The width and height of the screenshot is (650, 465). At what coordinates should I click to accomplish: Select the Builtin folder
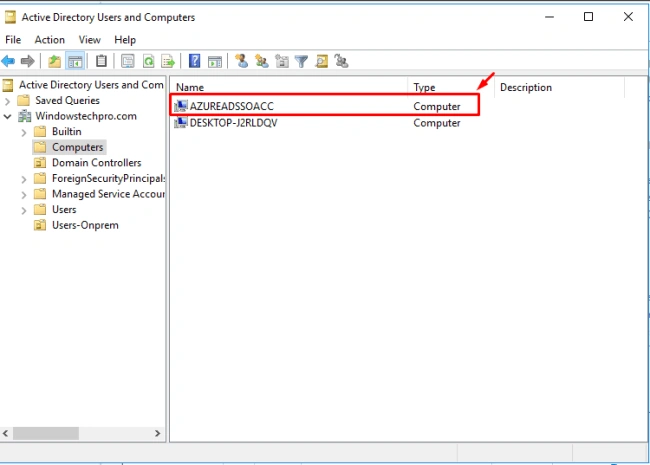[66, 132]
